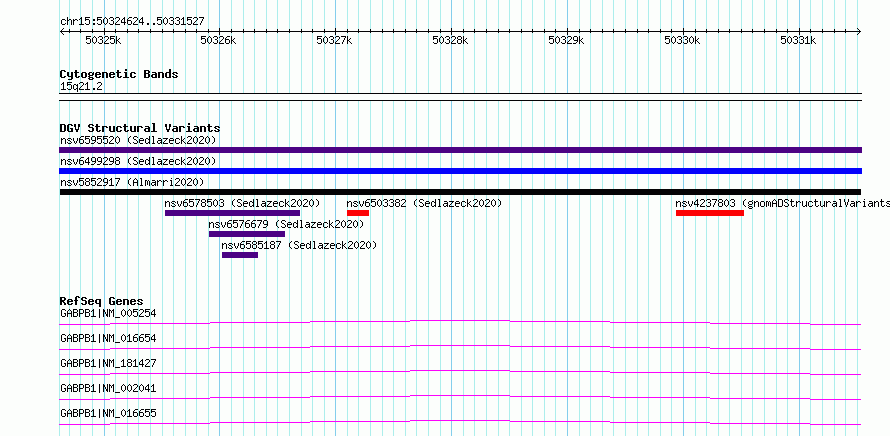Click the GABPB1|NM_016654 transcript label
890x436 pixels.
108,338
